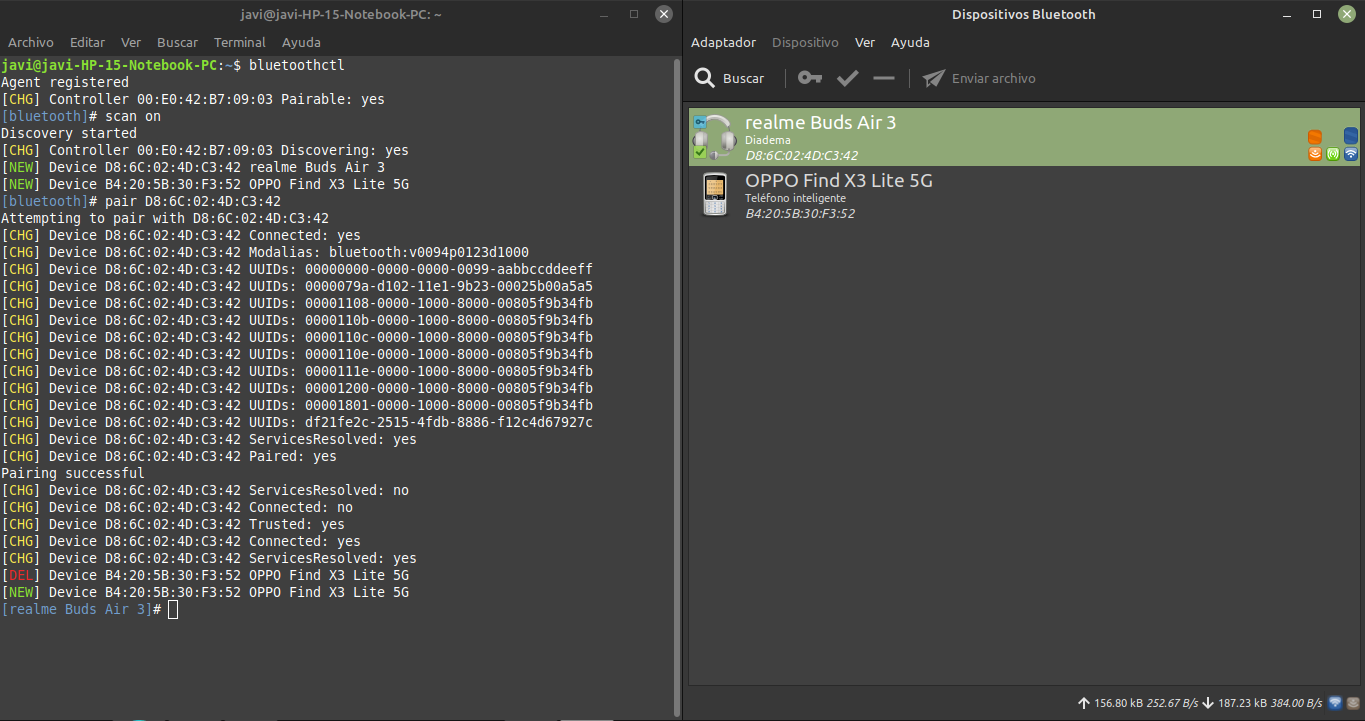The width and height of the screenshot is (1365, 721).
Task: Click the upper blue bar indicator on realme row
Action: pyautogui.click(x=1351, y=134)
